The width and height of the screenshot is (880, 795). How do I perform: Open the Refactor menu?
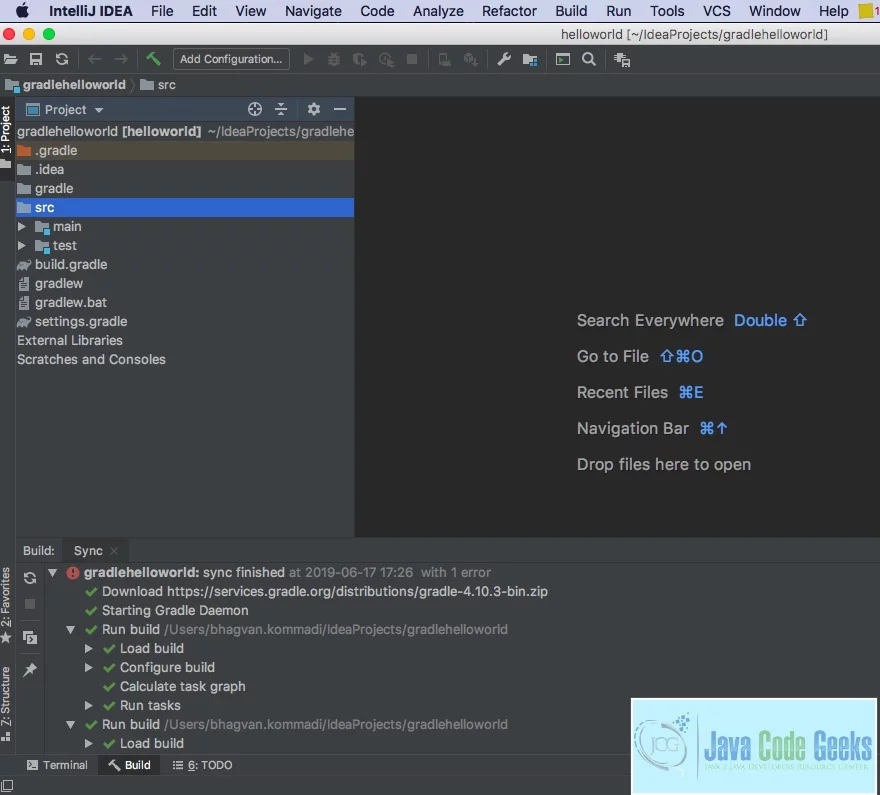(x=509, y=11)
